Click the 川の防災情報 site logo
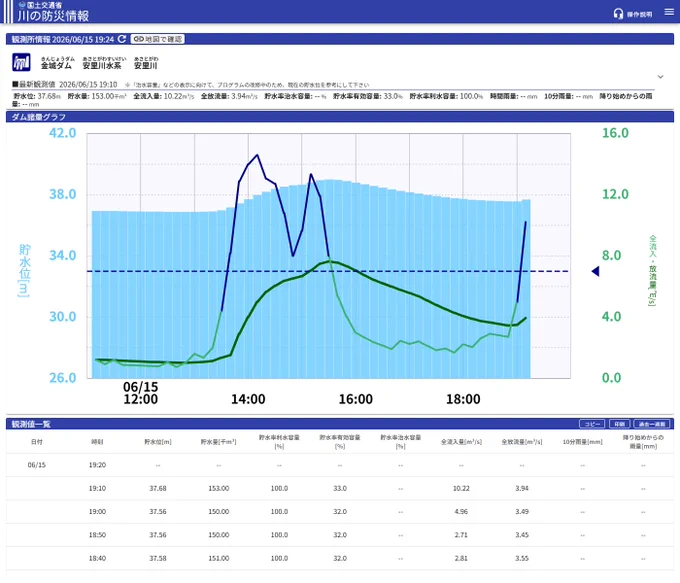Image resolution: width=680 pixels, height=583 pixels. [53, 12]
